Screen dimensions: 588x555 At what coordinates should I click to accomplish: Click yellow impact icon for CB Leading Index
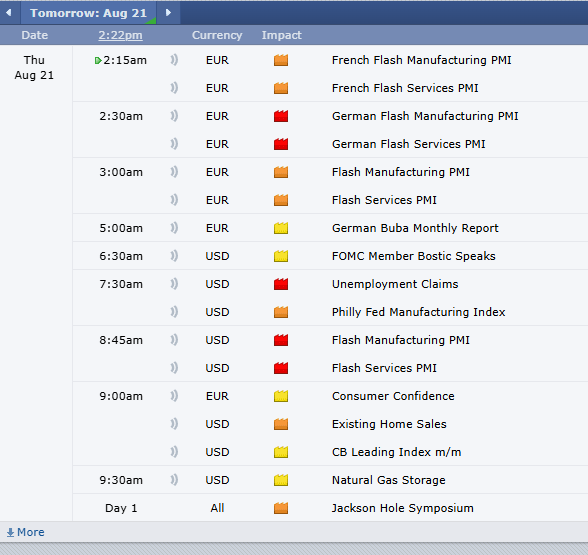coord(281,452)
